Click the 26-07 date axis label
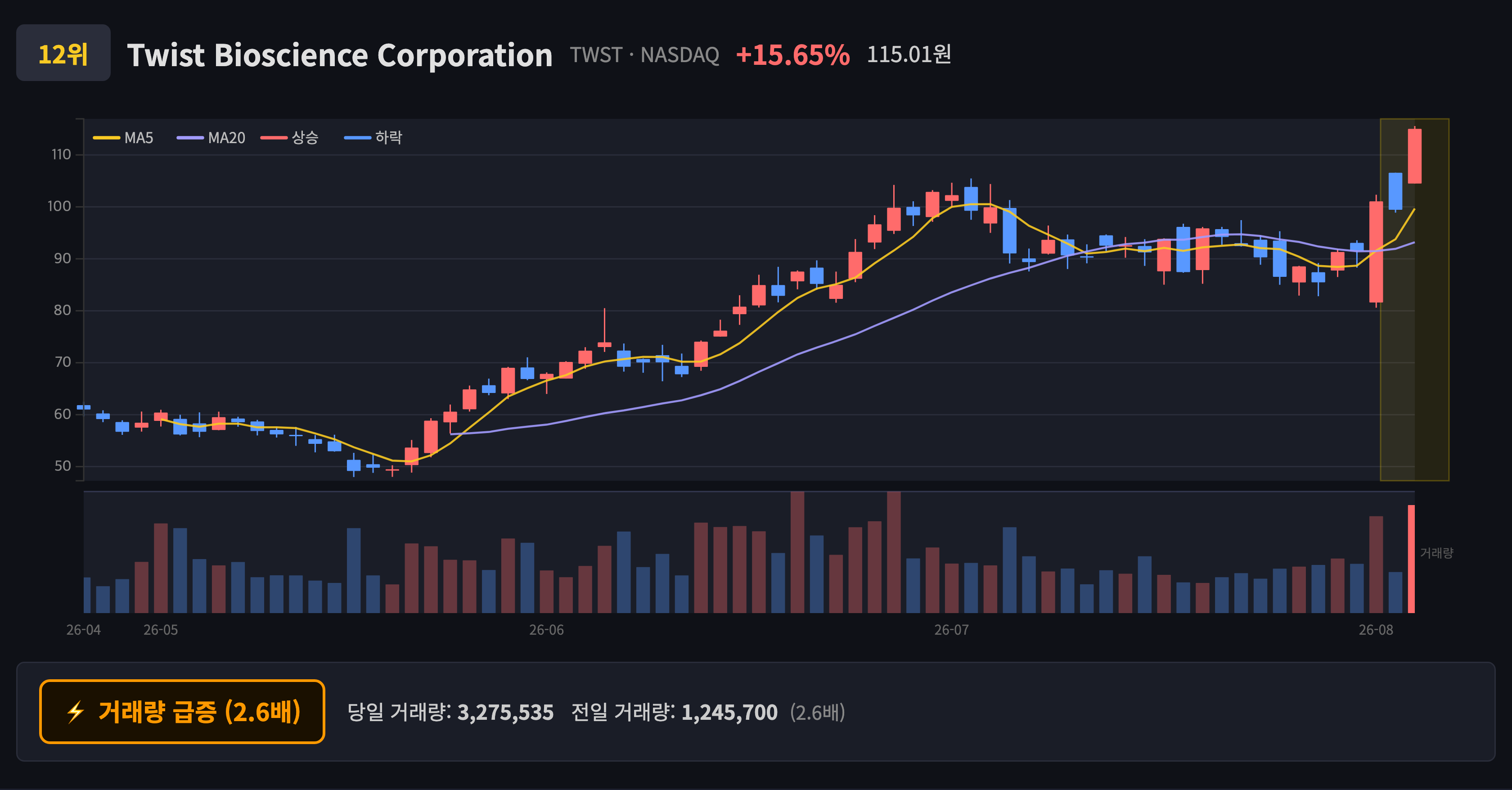 pos(951,630)
